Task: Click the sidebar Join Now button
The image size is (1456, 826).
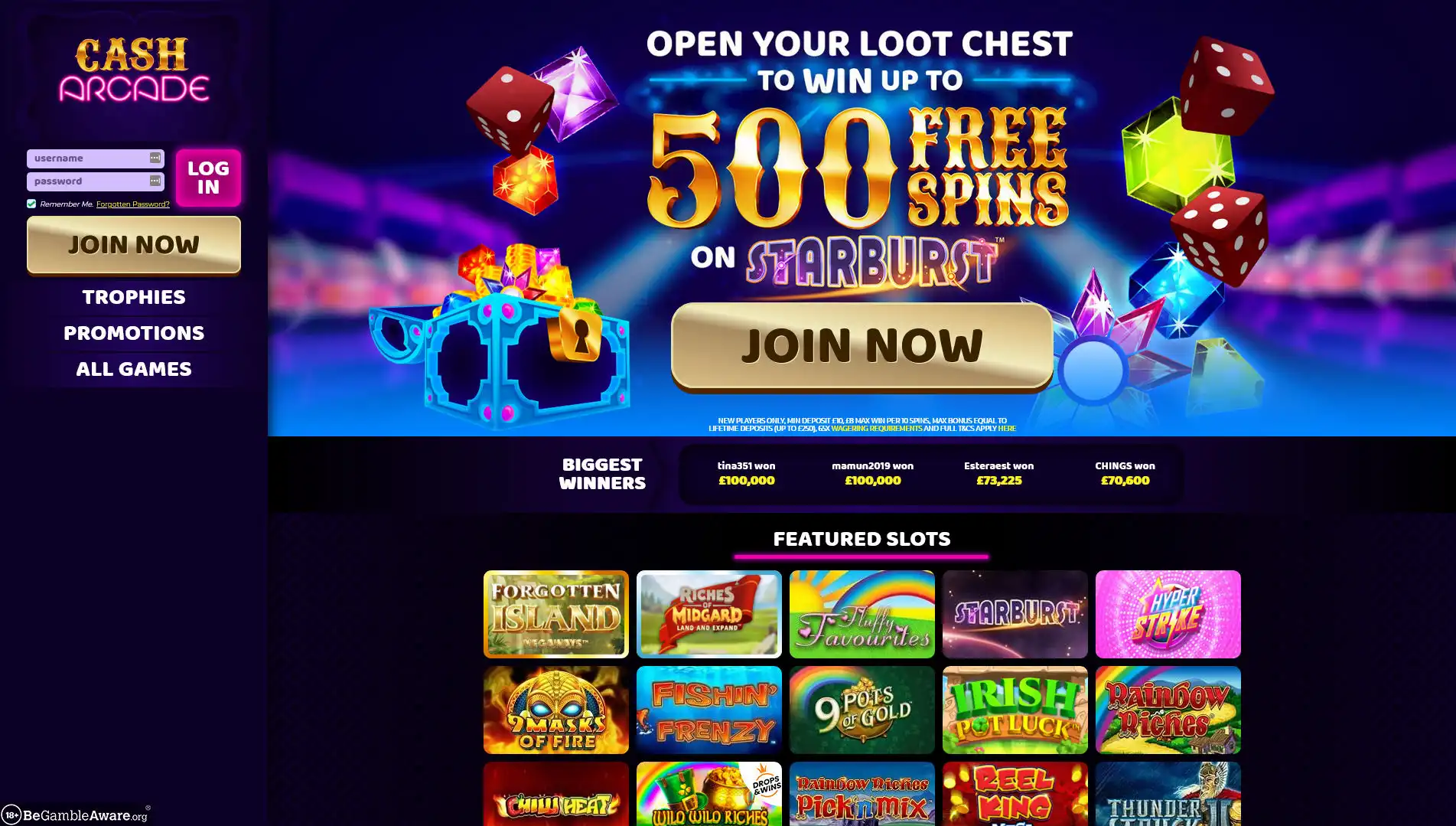Action: 134,244
